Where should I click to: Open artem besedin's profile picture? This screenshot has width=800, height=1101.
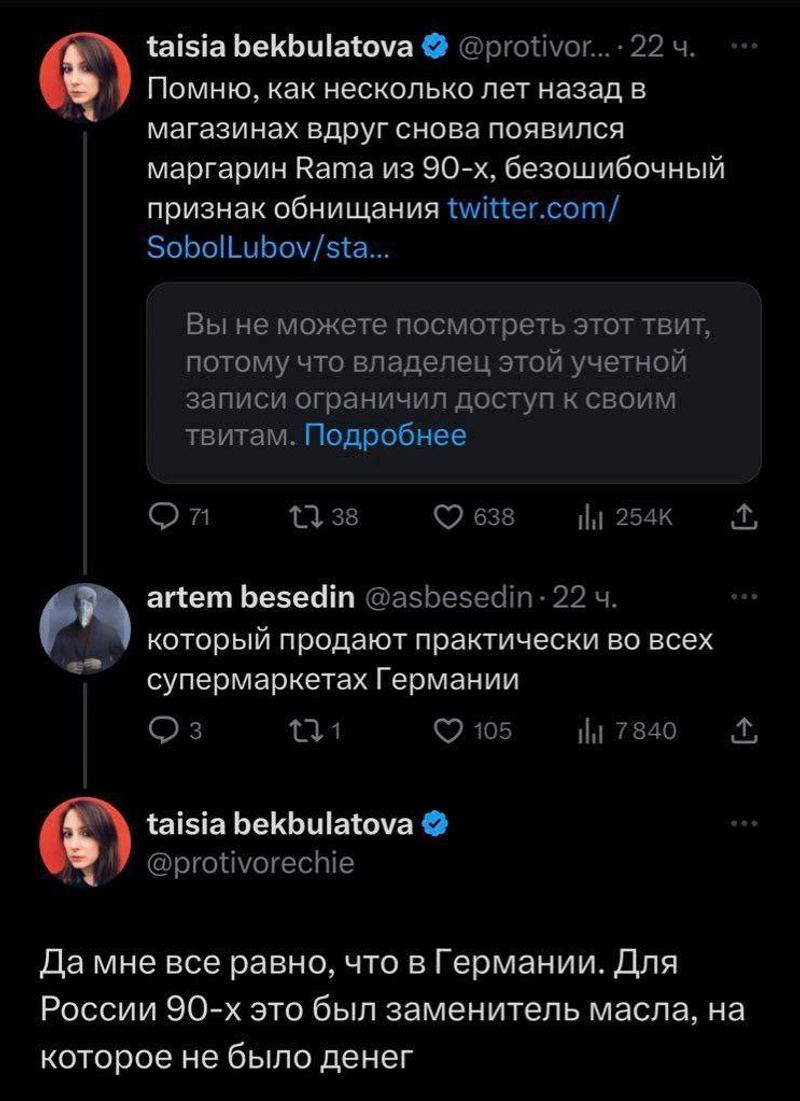[x=85, y=629]
